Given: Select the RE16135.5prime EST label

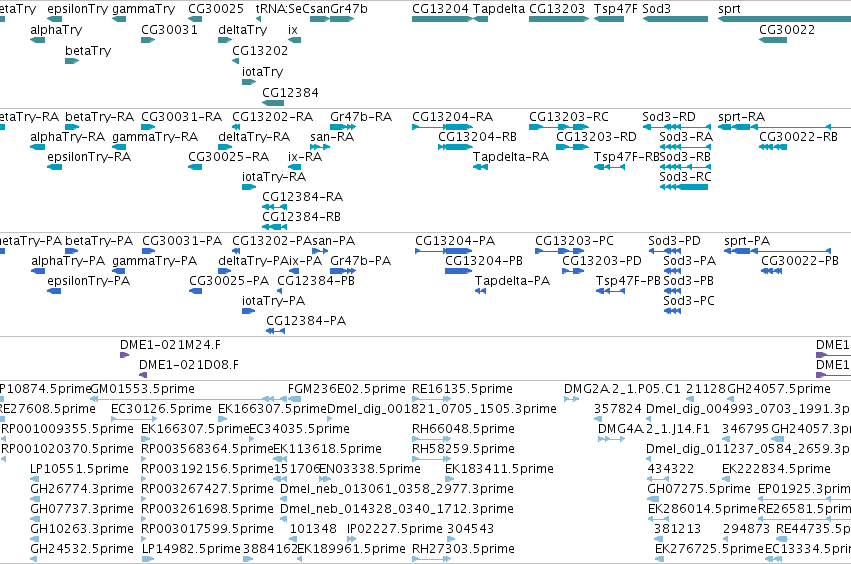Looking at the screenshot, I should (x=462, y=389).
